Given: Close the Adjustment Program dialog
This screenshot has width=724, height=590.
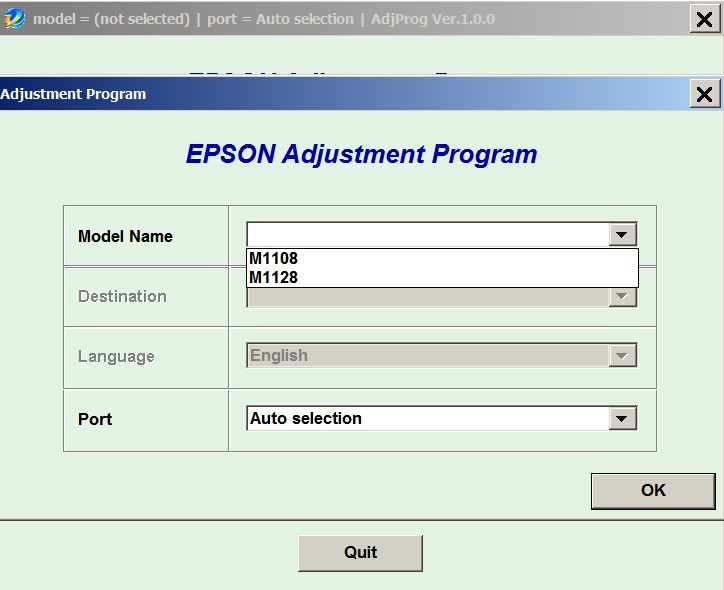Looking at the screenshot, I should click(704, 94).
